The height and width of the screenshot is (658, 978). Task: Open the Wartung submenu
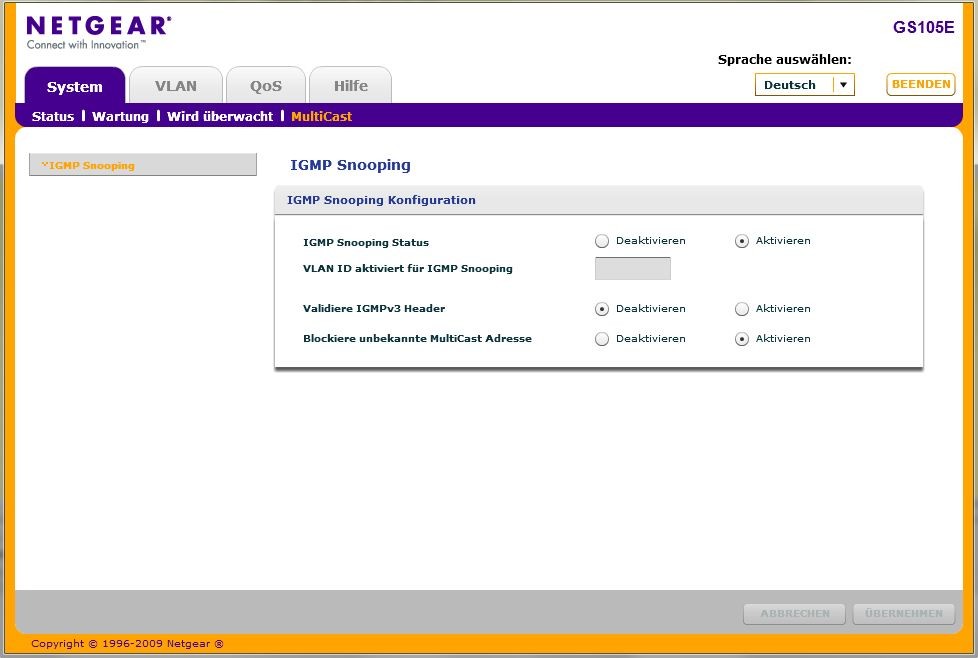tap(120, 116)
